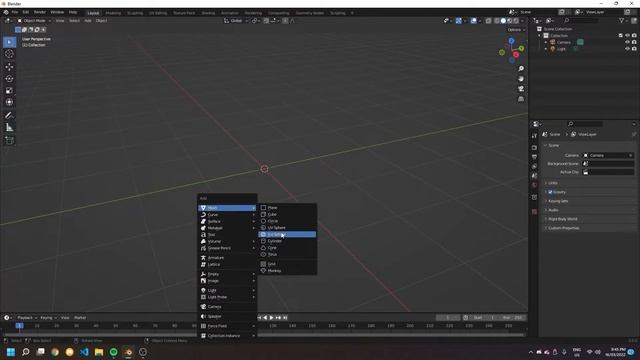
Task: Click the Windows Start button
Action: click(x=11, y=352)
